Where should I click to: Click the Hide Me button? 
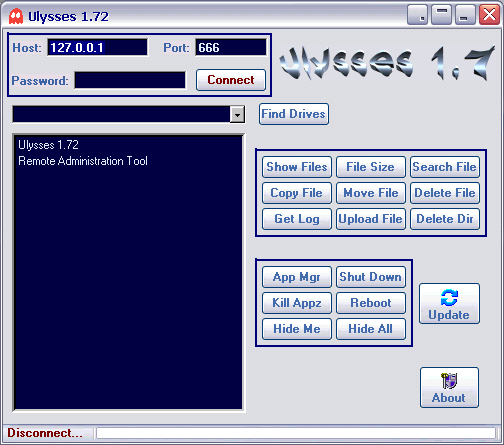click(x=297, y=329)
